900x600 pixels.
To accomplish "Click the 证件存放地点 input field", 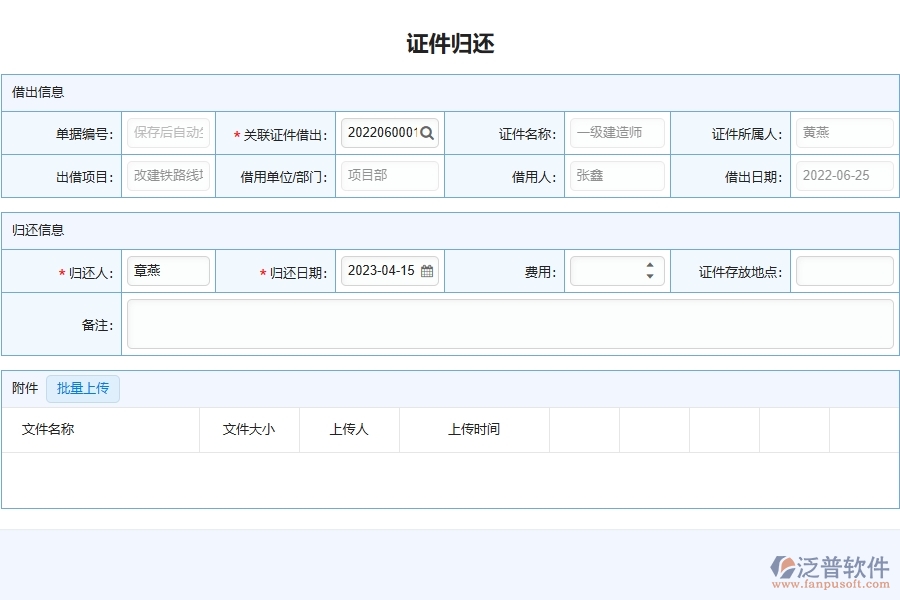I will pyautogui.click(x=844, y=270).
